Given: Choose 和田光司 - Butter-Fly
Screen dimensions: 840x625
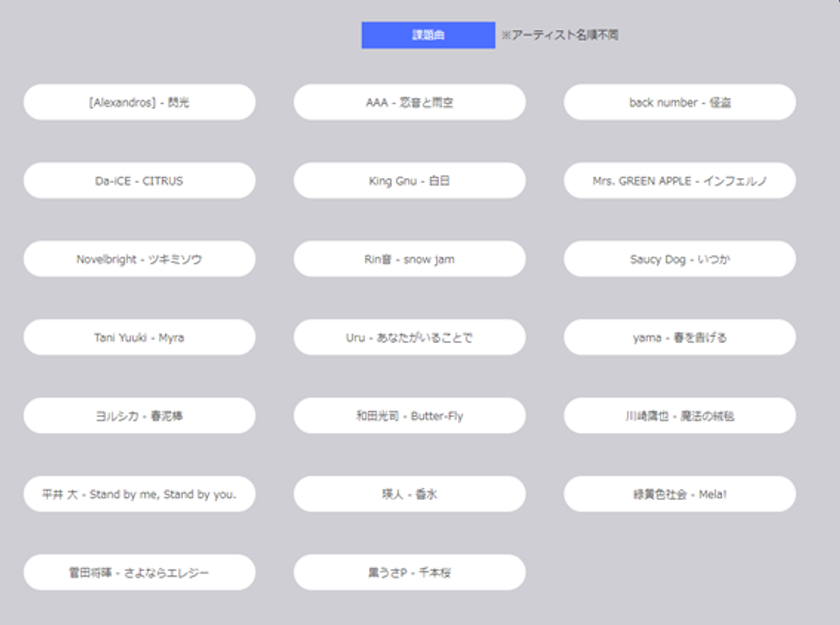Looking at the screenshot, I should pos(409,416).
